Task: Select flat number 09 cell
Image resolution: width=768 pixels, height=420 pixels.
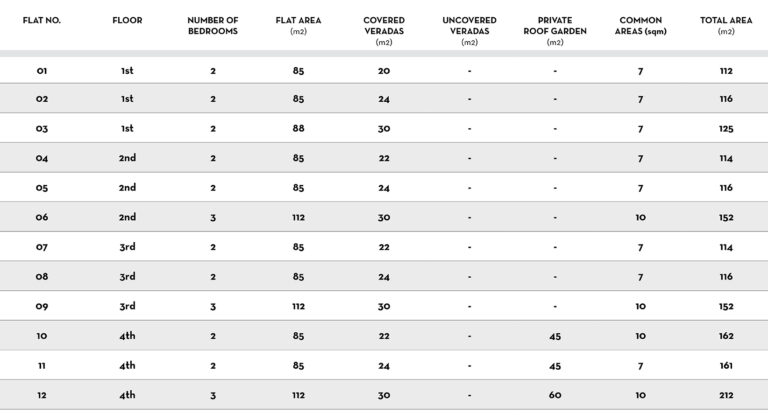Action: tap(42, 306)
